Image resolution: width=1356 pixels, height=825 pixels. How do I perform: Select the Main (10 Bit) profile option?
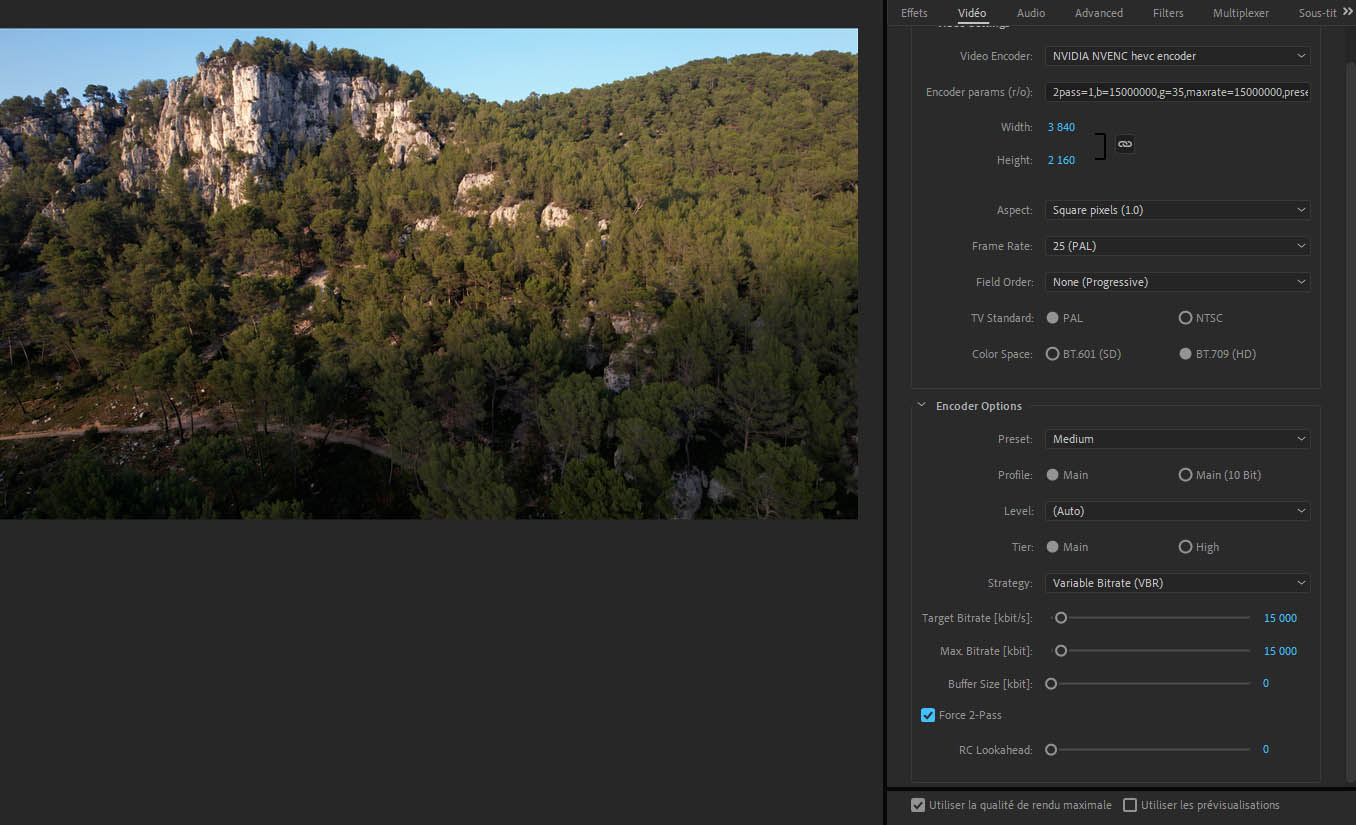point(1186,475)
